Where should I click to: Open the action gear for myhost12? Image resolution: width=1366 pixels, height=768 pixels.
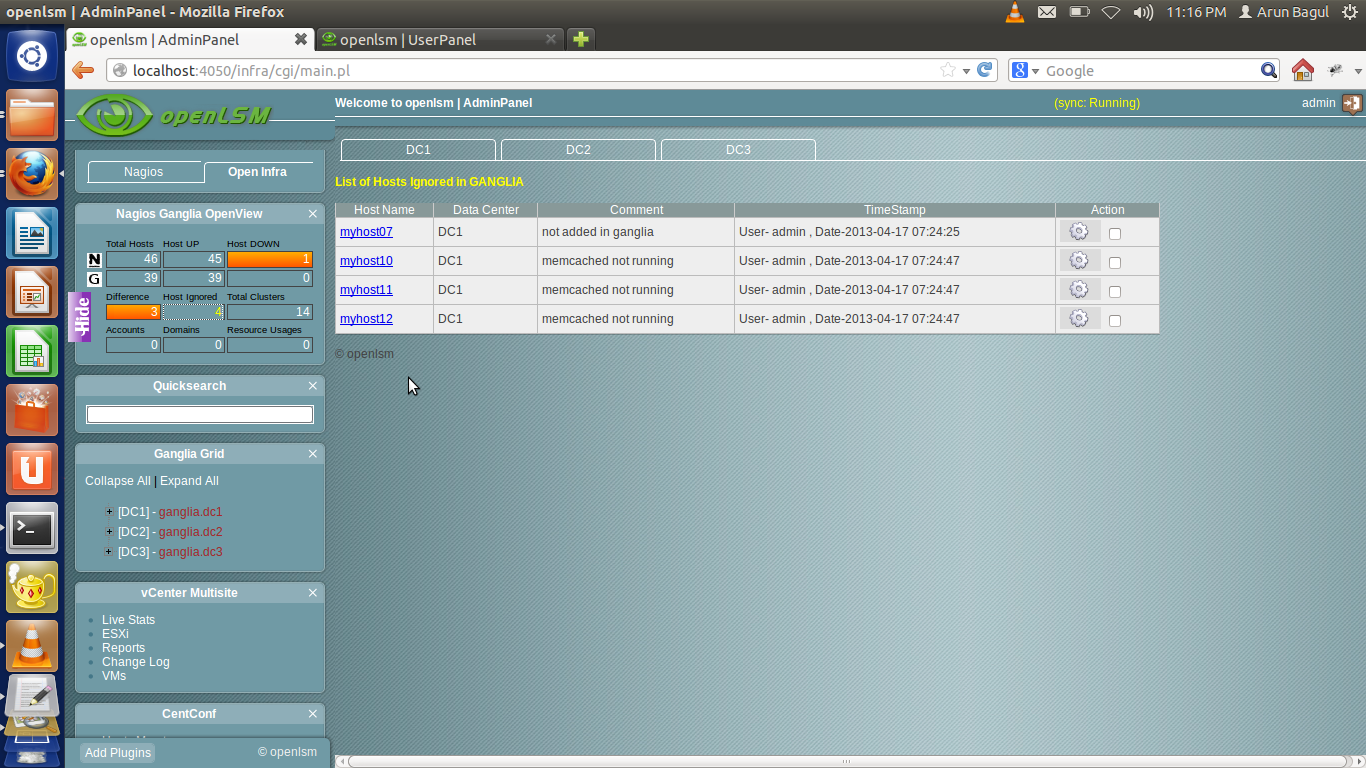click(x=1078, y=318)
